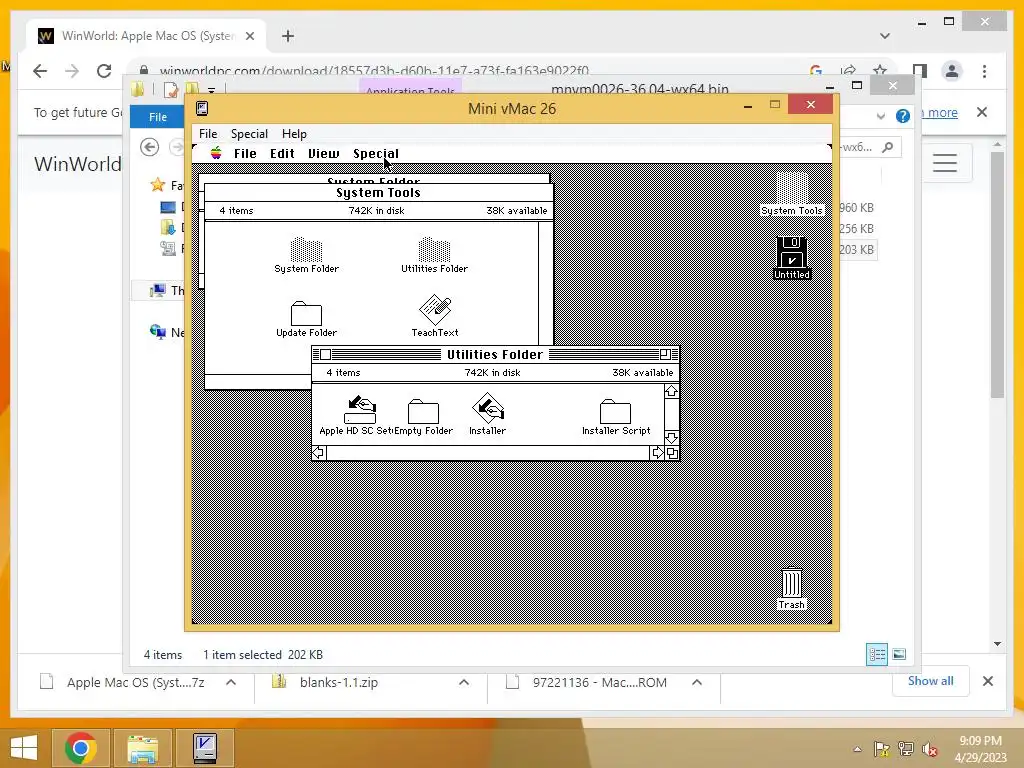Click the File tab in Explorer window

(x=158, y=117)
